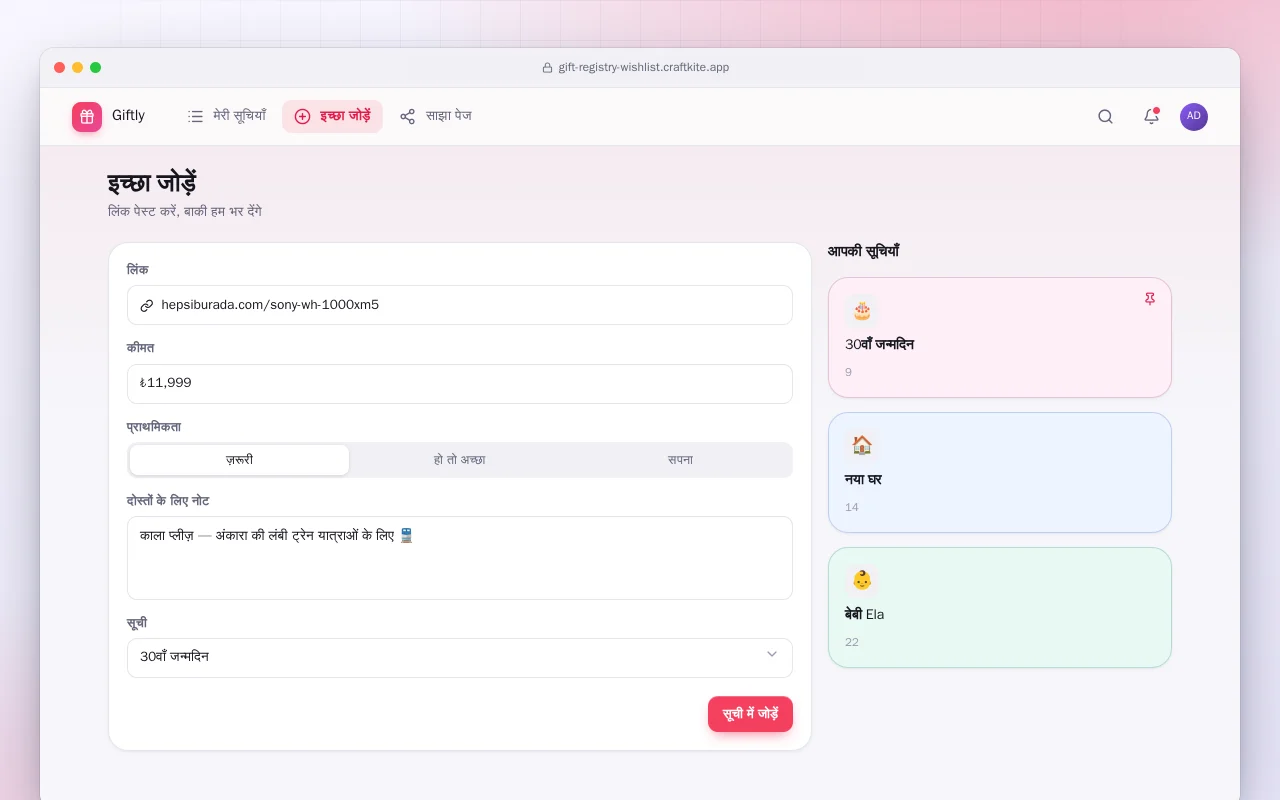
Task: Click the कीमत field showing ₺11,999
Action: tap(460, 383)
